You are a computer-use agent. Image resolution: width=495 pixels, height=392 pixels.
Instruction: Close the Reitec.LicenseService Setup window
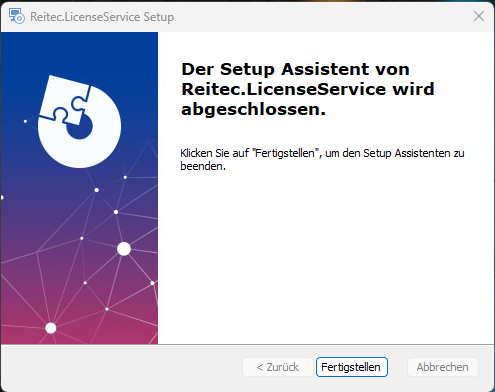pyautogui.click(x=479, y=16)
